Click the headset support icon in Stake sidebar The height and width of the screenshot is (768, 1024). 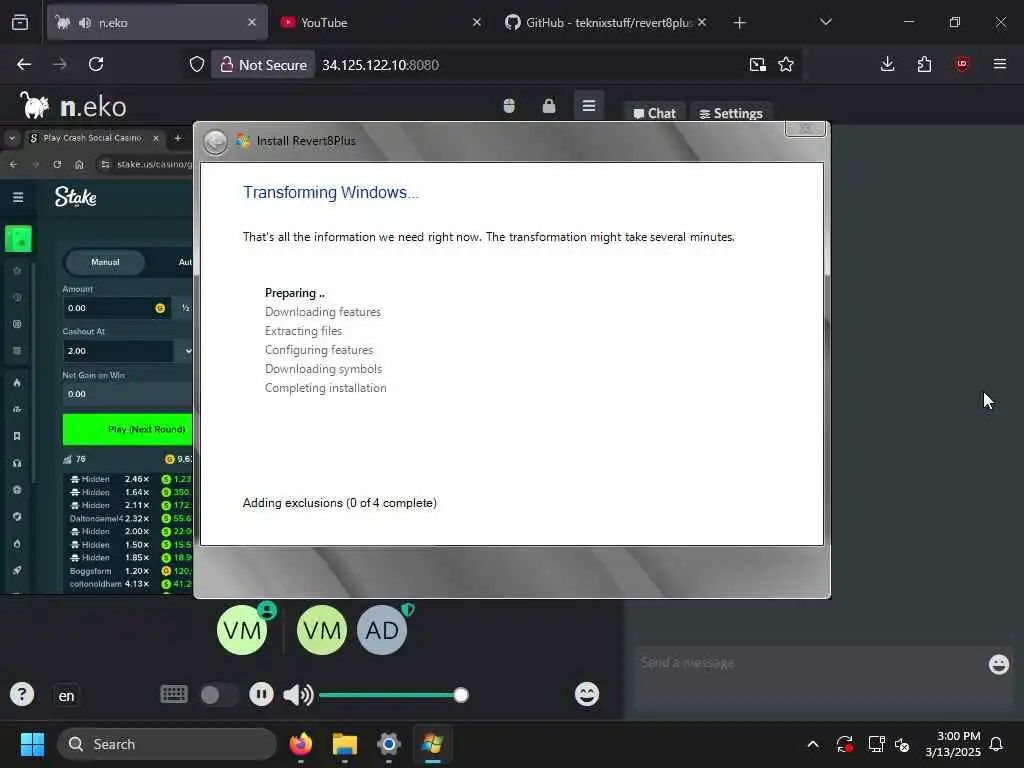click(x=18, y=463)
